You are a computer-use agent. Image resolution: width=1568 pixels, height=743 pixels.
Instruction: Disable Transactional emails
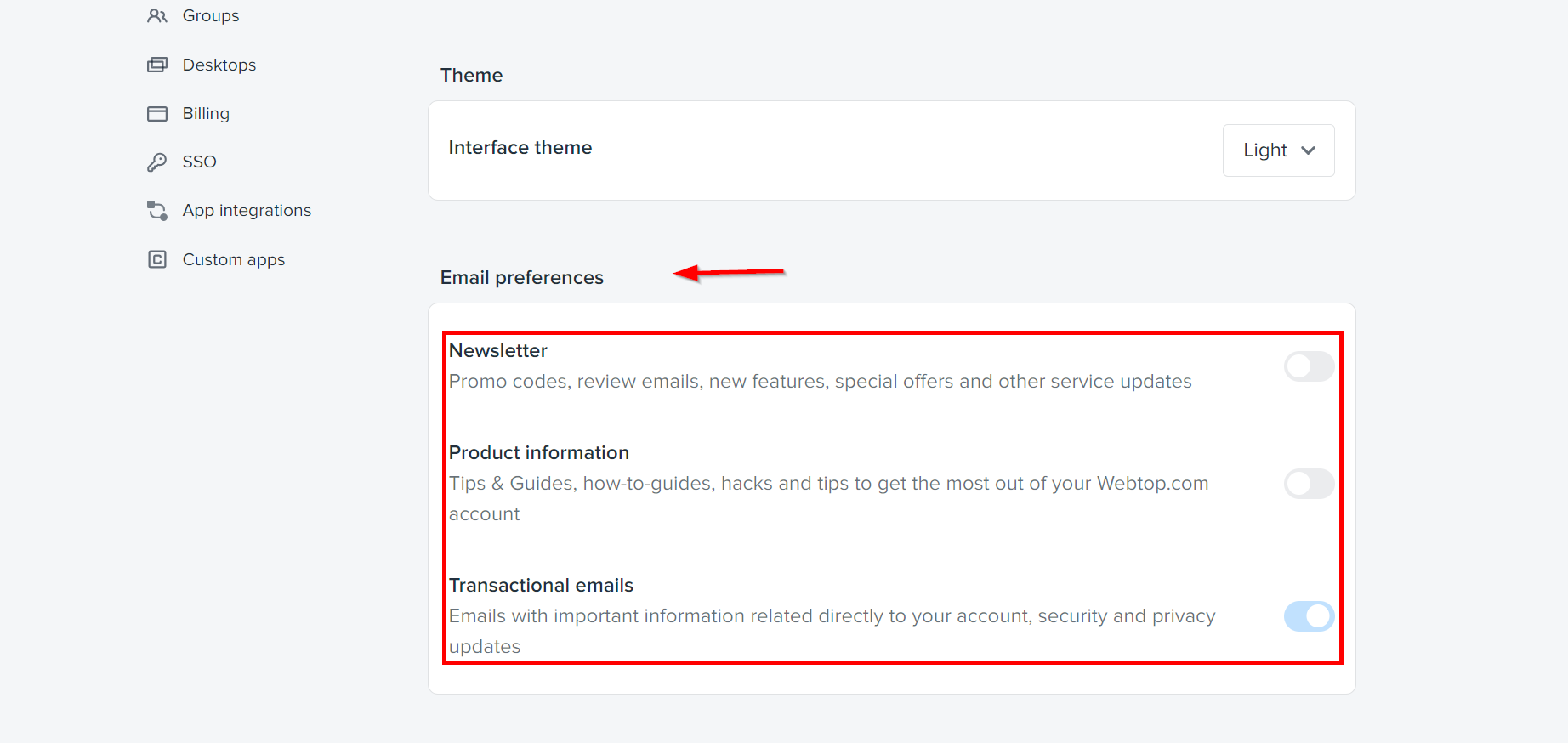click(1308, 616)
